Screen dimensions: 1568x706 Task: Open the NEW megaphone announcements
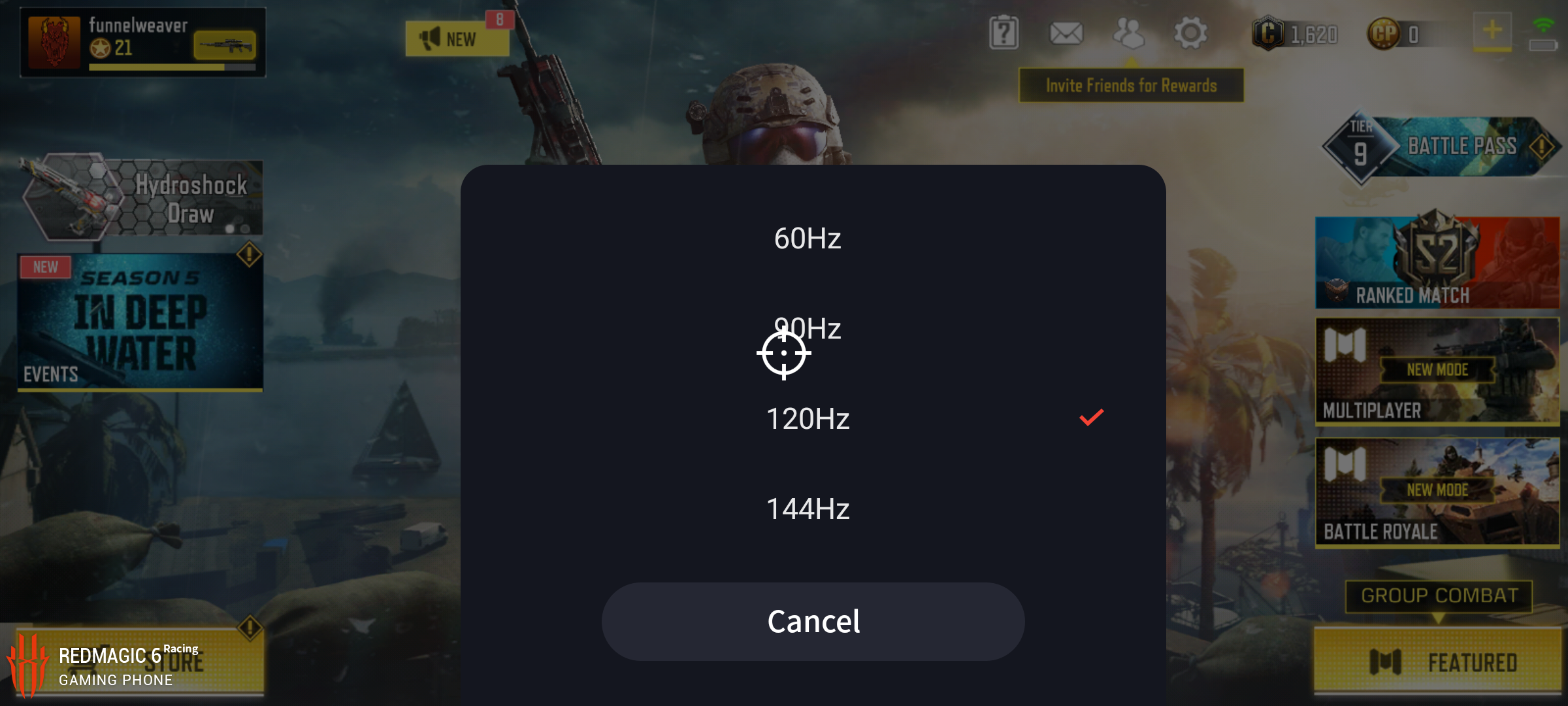(457, 38)
